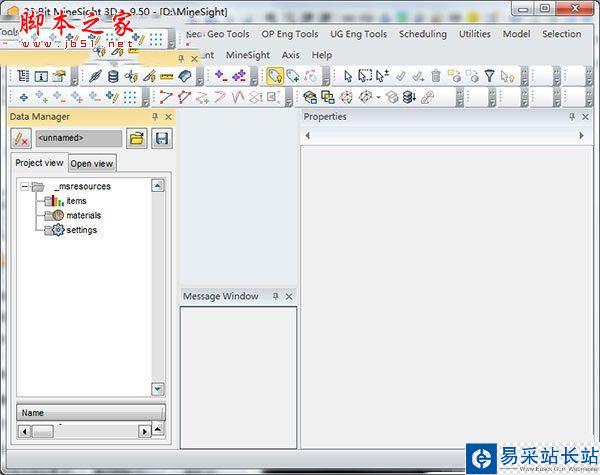Toggle the highlighted tag with lightbulb icon

coord(275,76)
